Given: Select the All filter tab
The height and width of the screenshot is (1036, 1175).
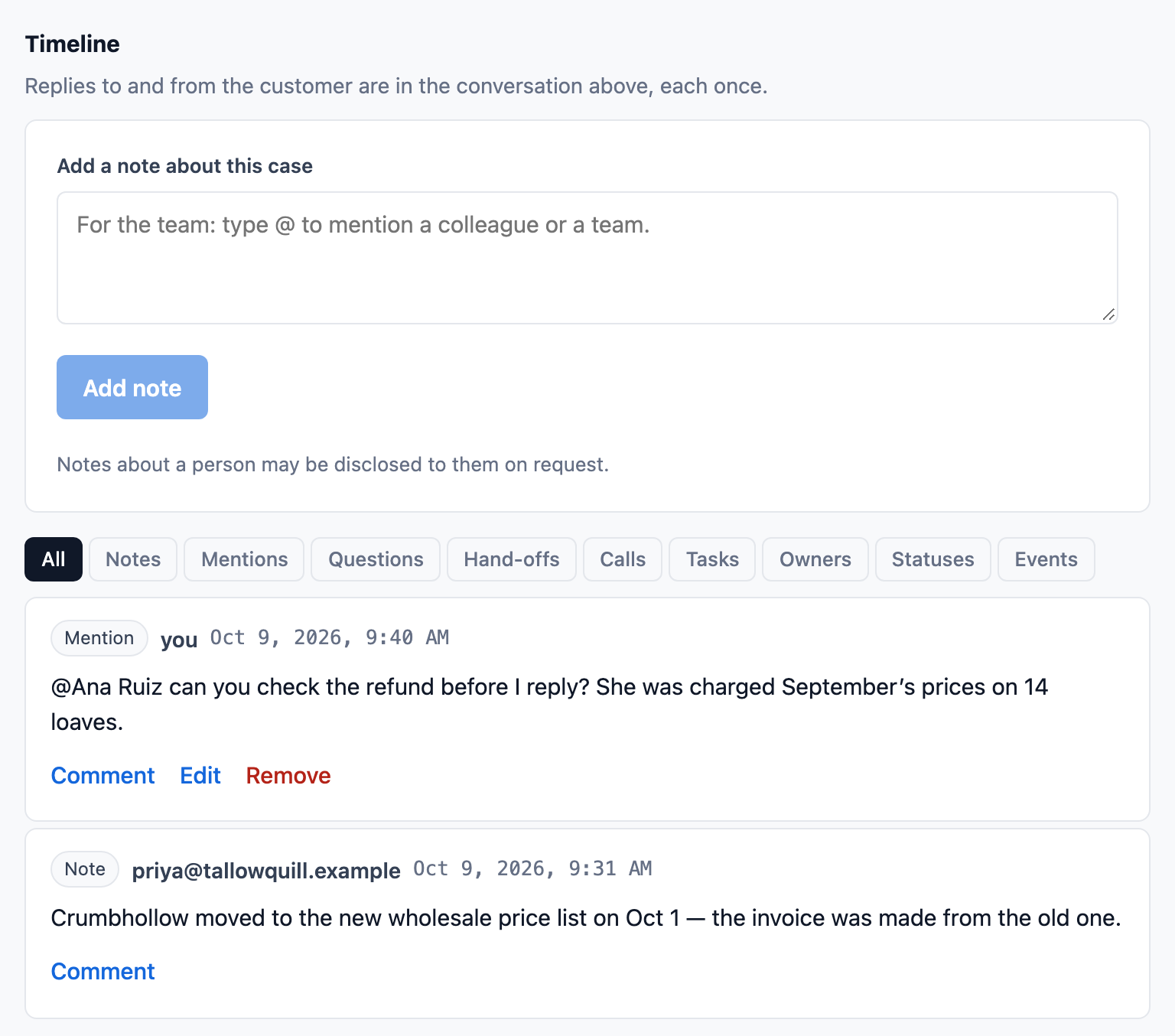Looking at the screenshot, I should [54, 559].
